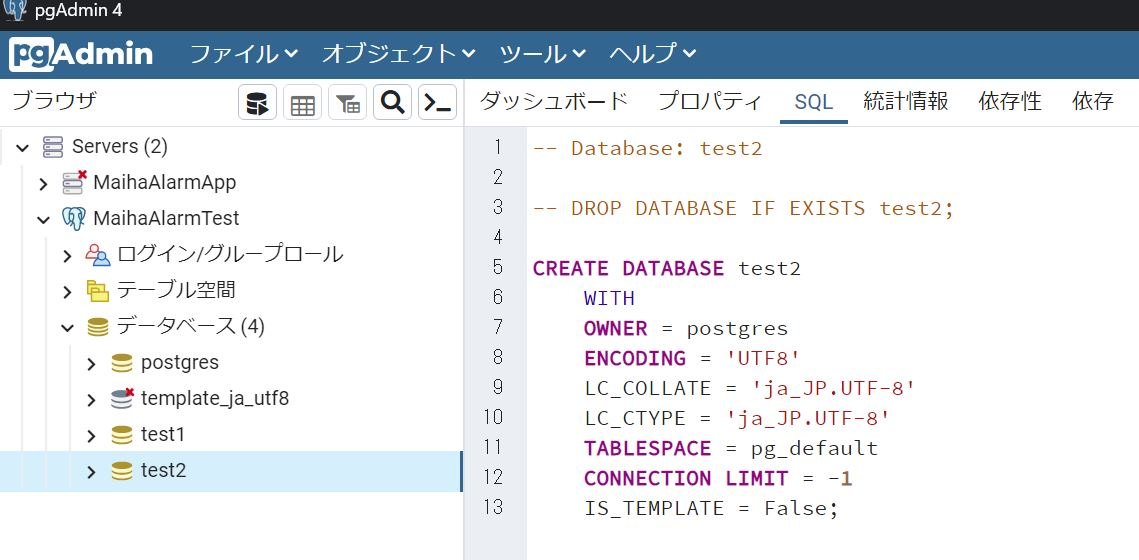Image resolution: width=1139 pixels, height=560 pixels.
Task: Click the postgres database icon
Action: [x=121, y=362]
